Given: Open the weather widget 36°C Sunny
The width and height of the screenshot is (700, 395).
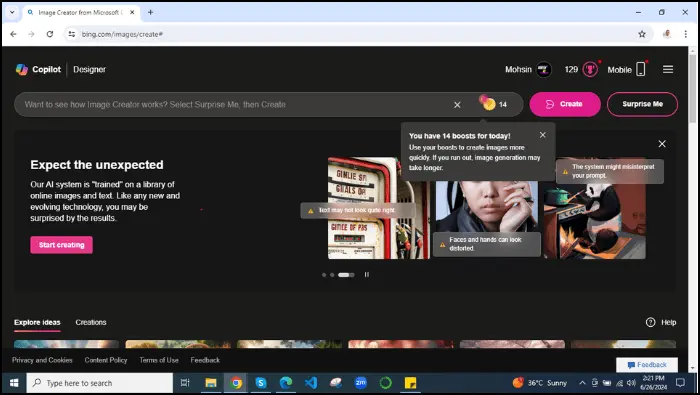Looking at the screenshot, I should pos(539,383).
